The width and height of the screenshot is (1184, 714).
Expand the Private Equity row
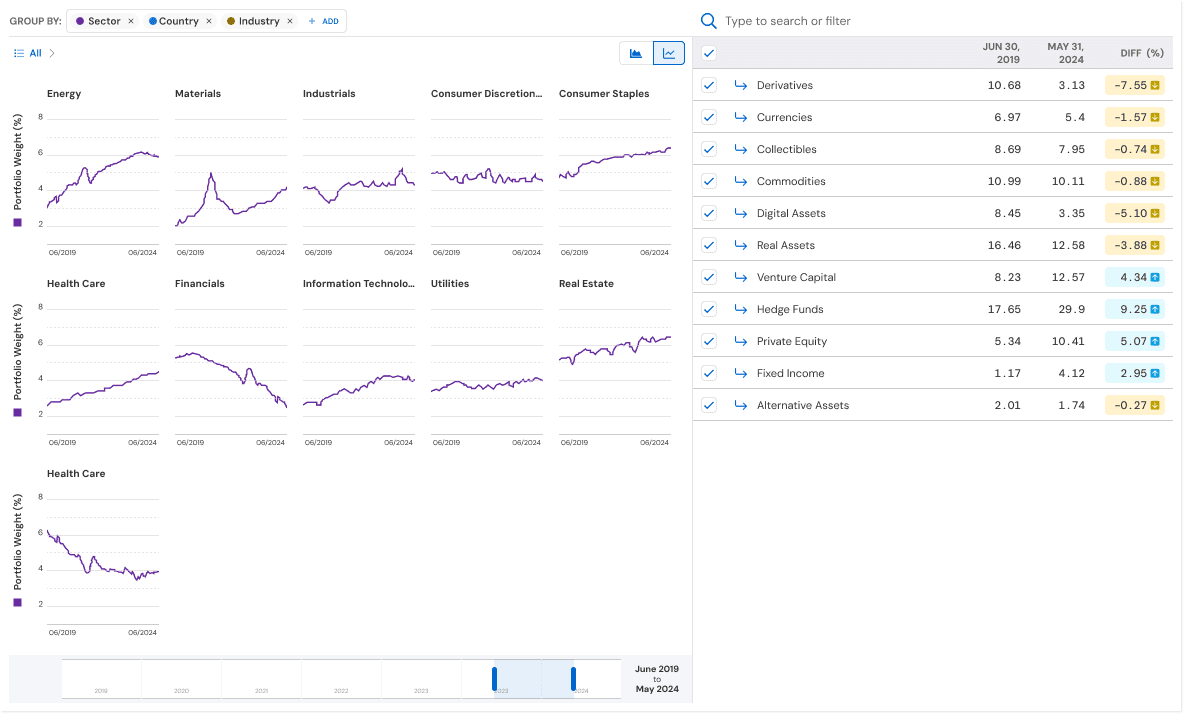741,341
